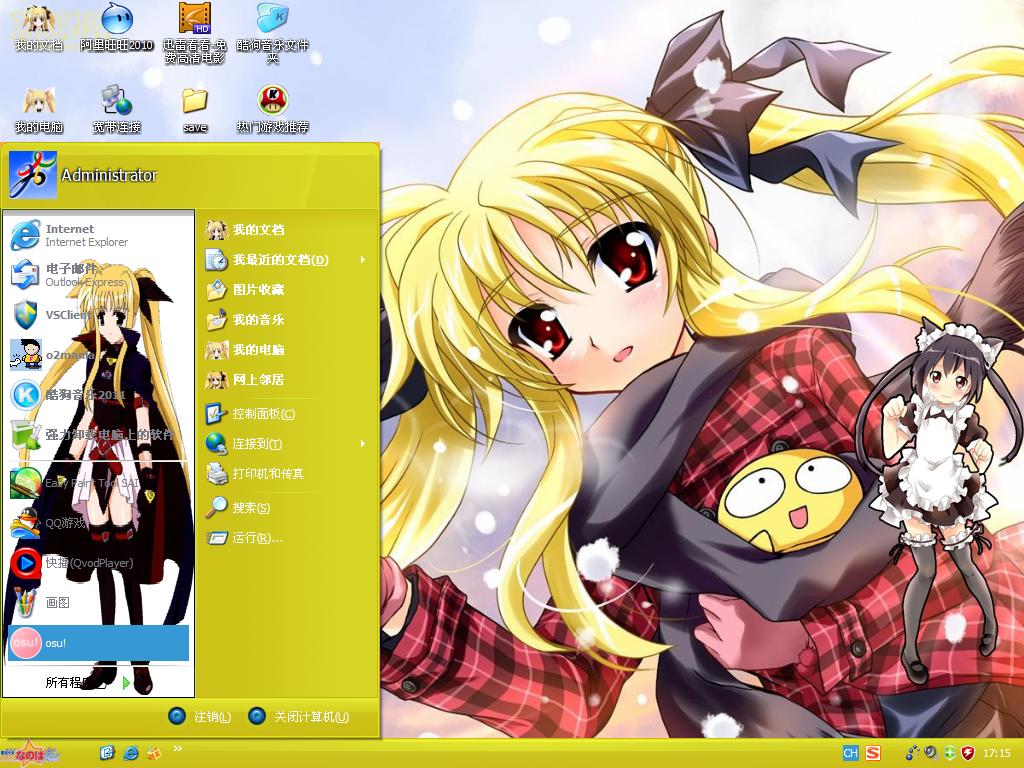The image size is (1024, 768).
Task: Launch Easy Paint Tool SAI entry
Action: pyautogui.click(x=98, y=483)
